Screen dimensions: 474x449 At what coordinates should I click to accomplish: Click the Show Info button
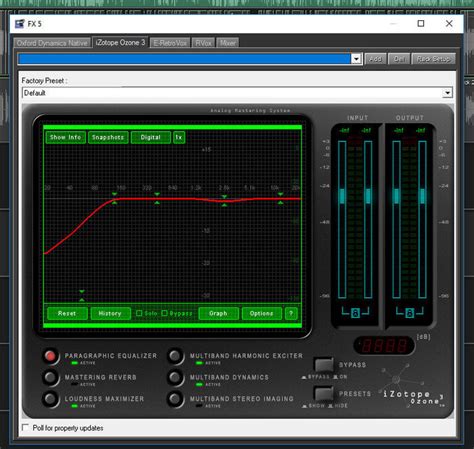coord(66,137)
